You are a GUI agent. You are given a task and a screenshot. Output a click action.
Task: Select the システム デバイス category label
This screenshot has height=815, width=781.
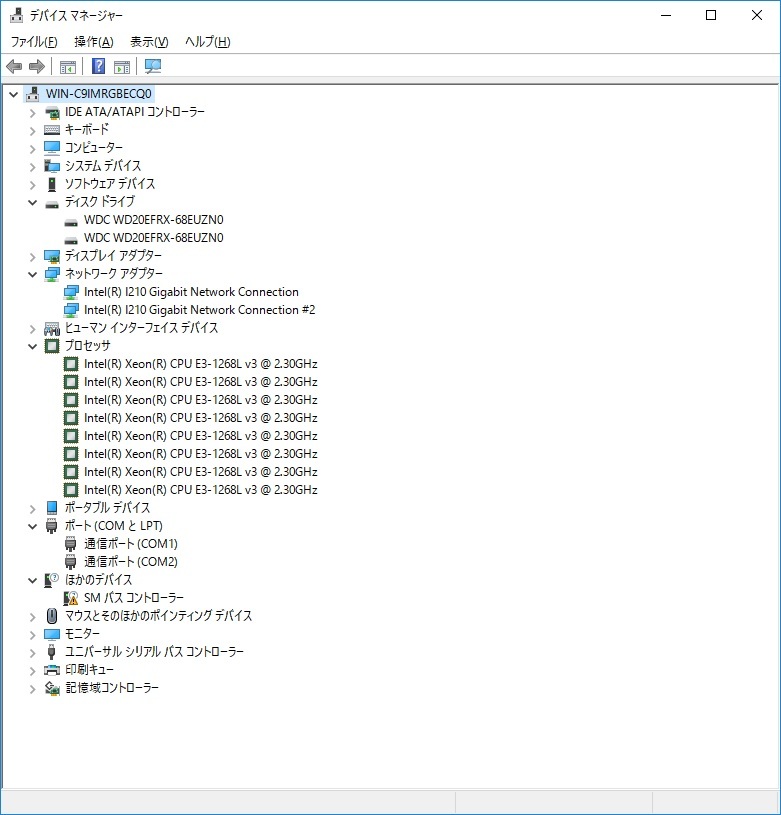[x=103, y=166]
